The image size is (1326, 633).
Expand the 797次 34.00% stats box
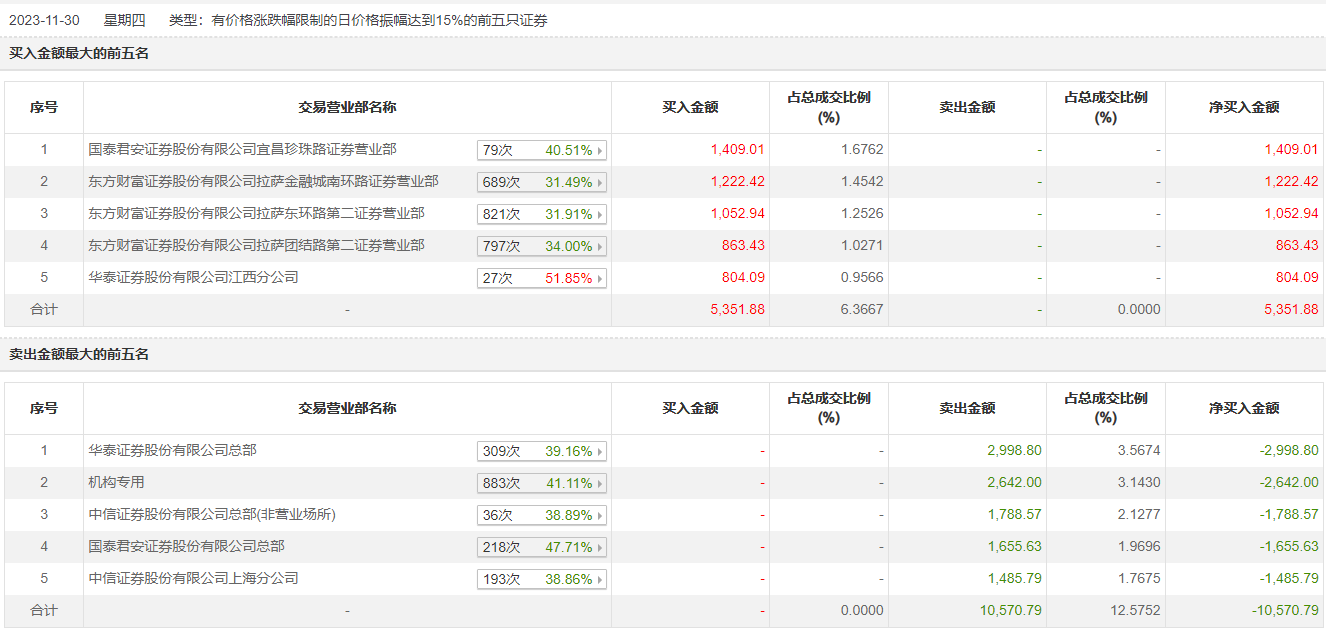pos(542,247)
